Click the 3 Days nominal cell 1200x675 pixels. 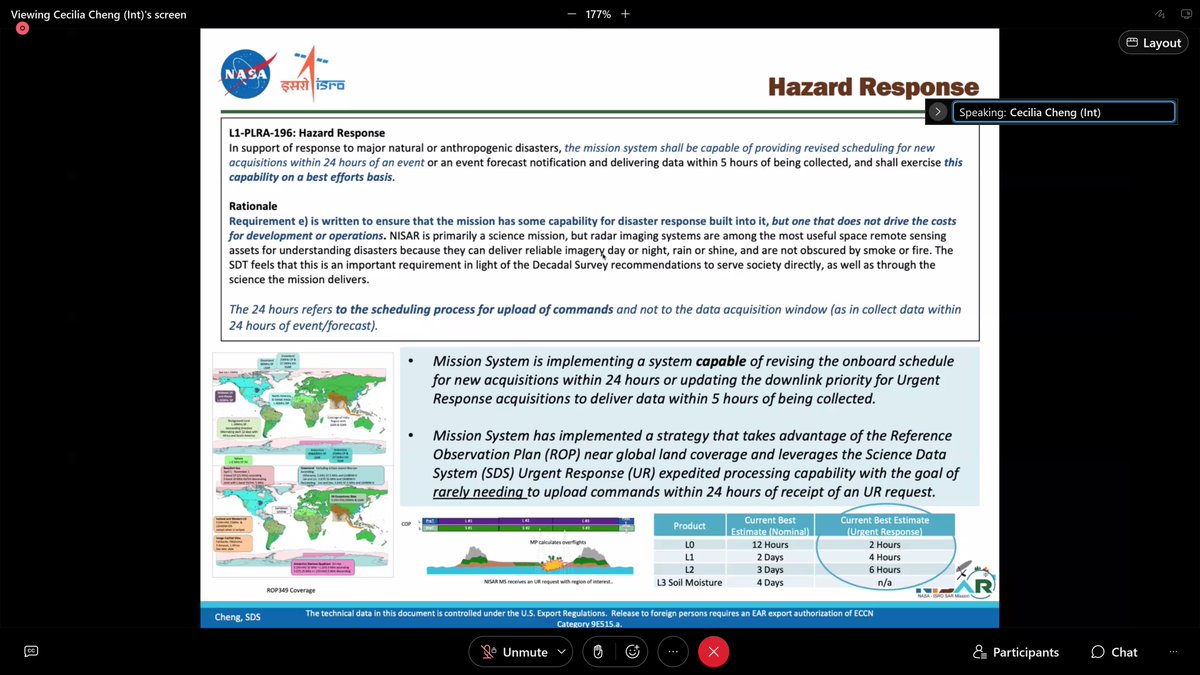(x=769, y=569)
